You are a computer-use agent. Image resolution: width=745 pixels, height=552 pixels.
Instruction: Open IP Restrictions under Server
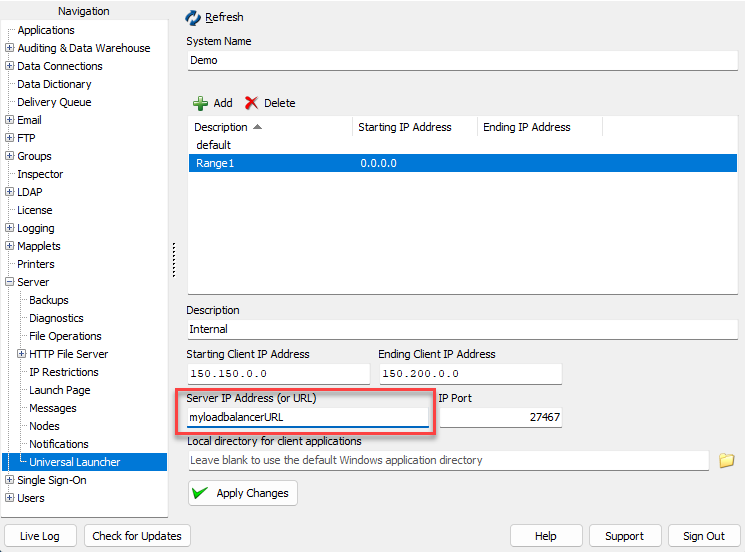[x=64, y=372]
